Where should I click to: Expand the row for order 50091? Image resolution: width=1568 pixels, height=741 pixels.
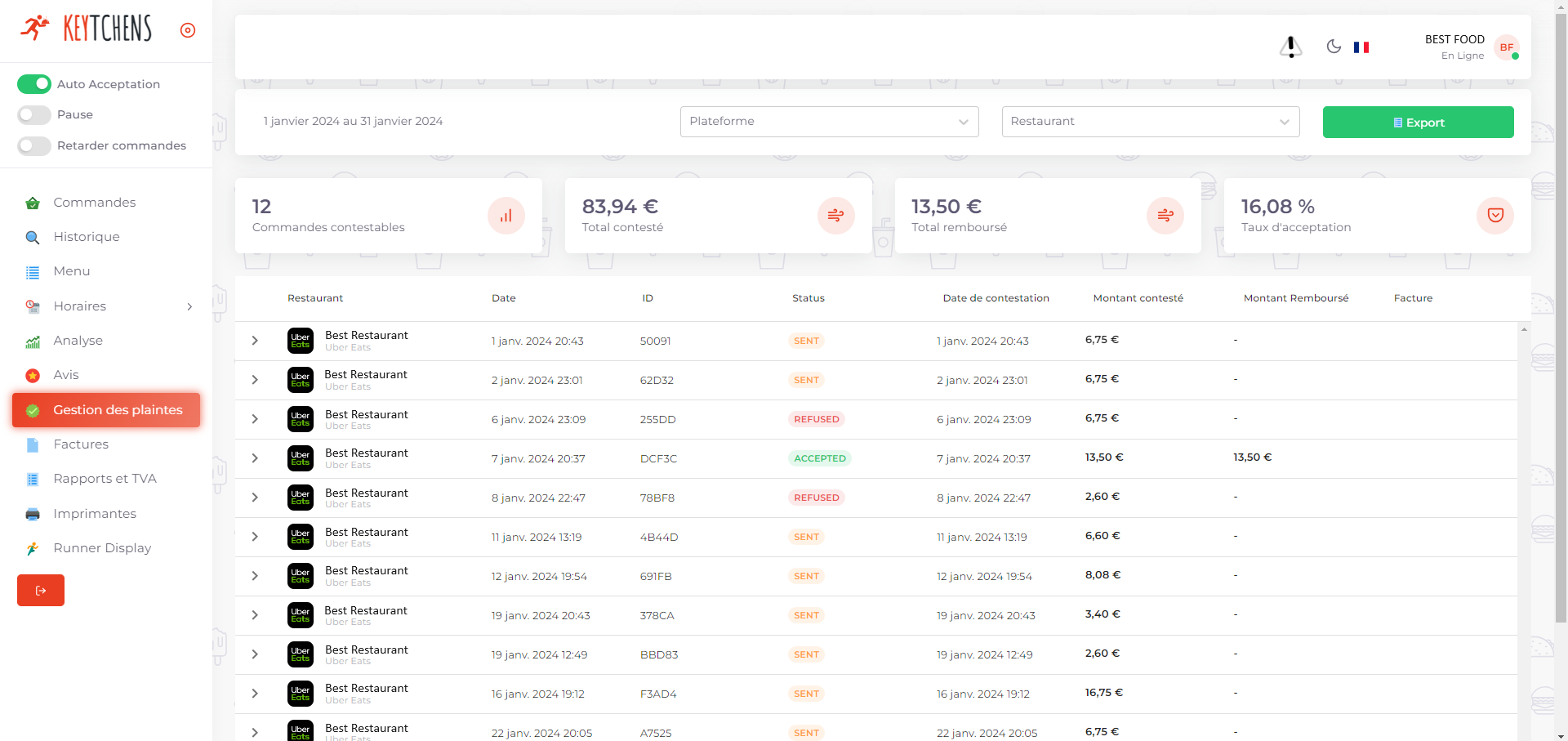tap(255, 341)
